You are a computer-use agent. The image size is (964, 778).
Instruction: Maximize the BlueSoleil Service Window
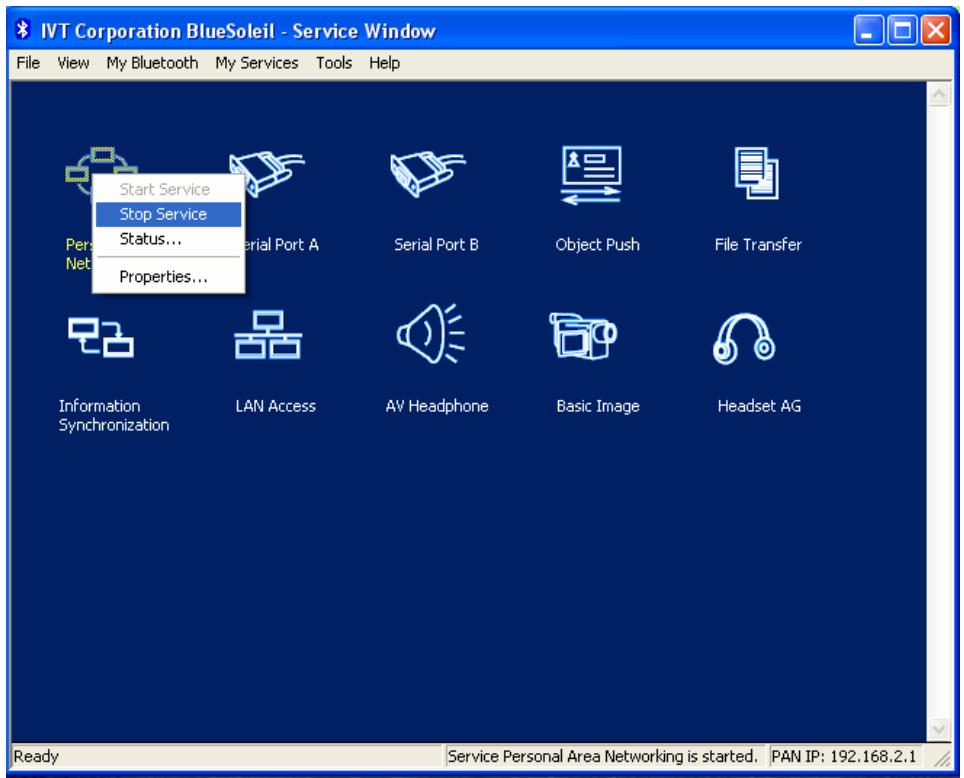click(x=902, y=30)
